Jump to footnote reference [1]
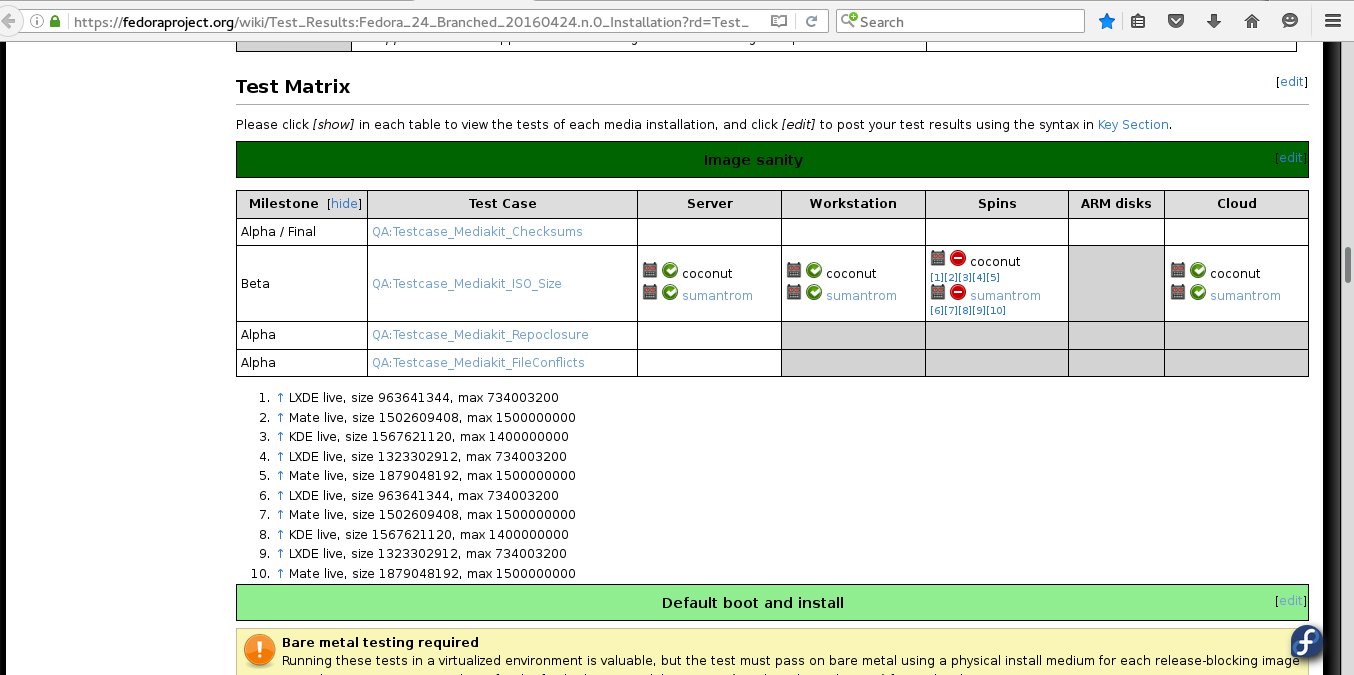This screenshot has width=1354, height=675. pos(937,277)
